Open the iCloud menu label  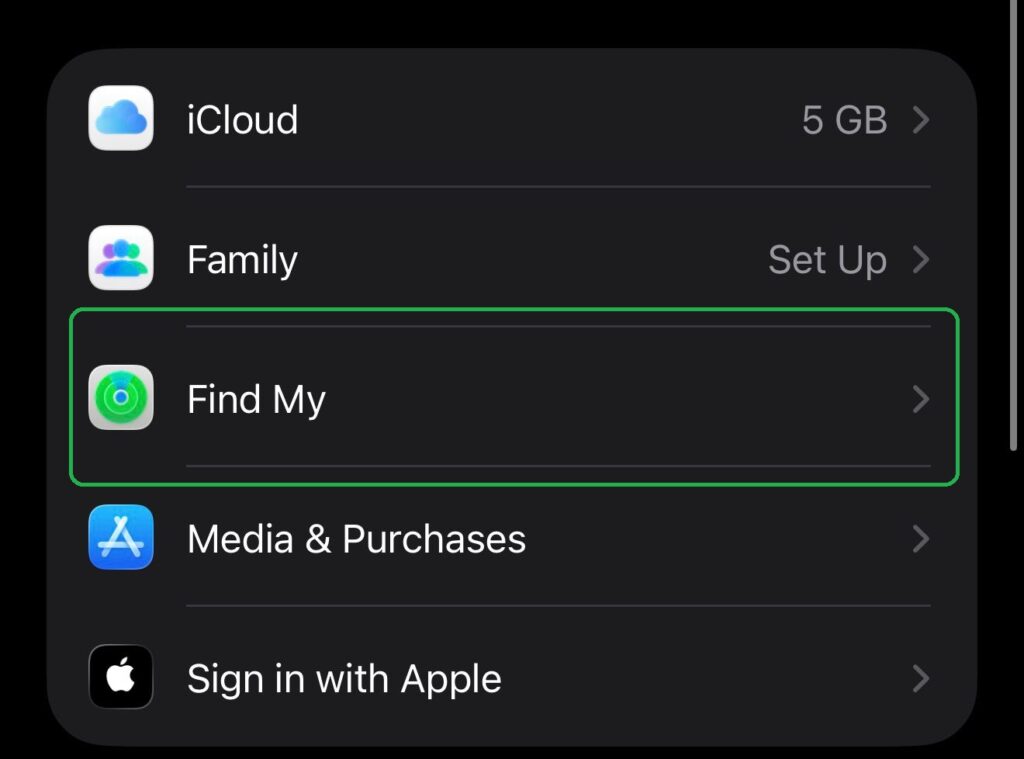click(242, 120)
